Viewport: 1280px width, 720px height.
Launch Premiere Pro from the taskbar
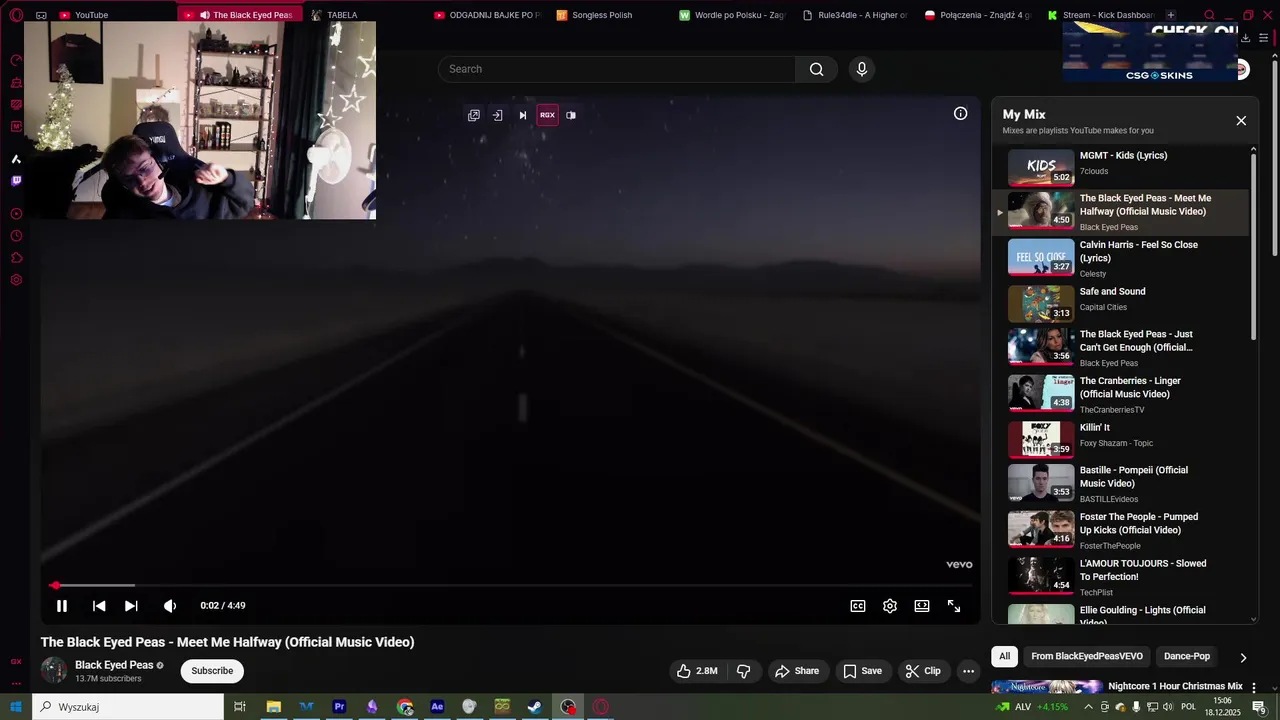click(339, 707)
